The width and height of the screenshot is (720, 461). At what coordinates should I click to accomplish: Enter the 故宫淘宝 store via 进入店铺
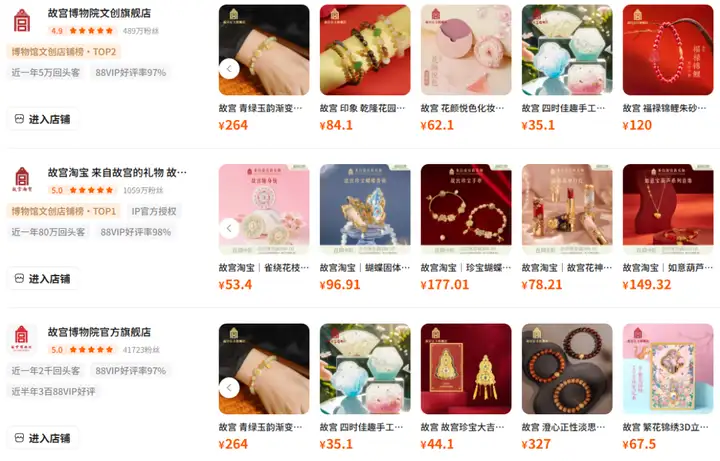[x=42, y=279]
